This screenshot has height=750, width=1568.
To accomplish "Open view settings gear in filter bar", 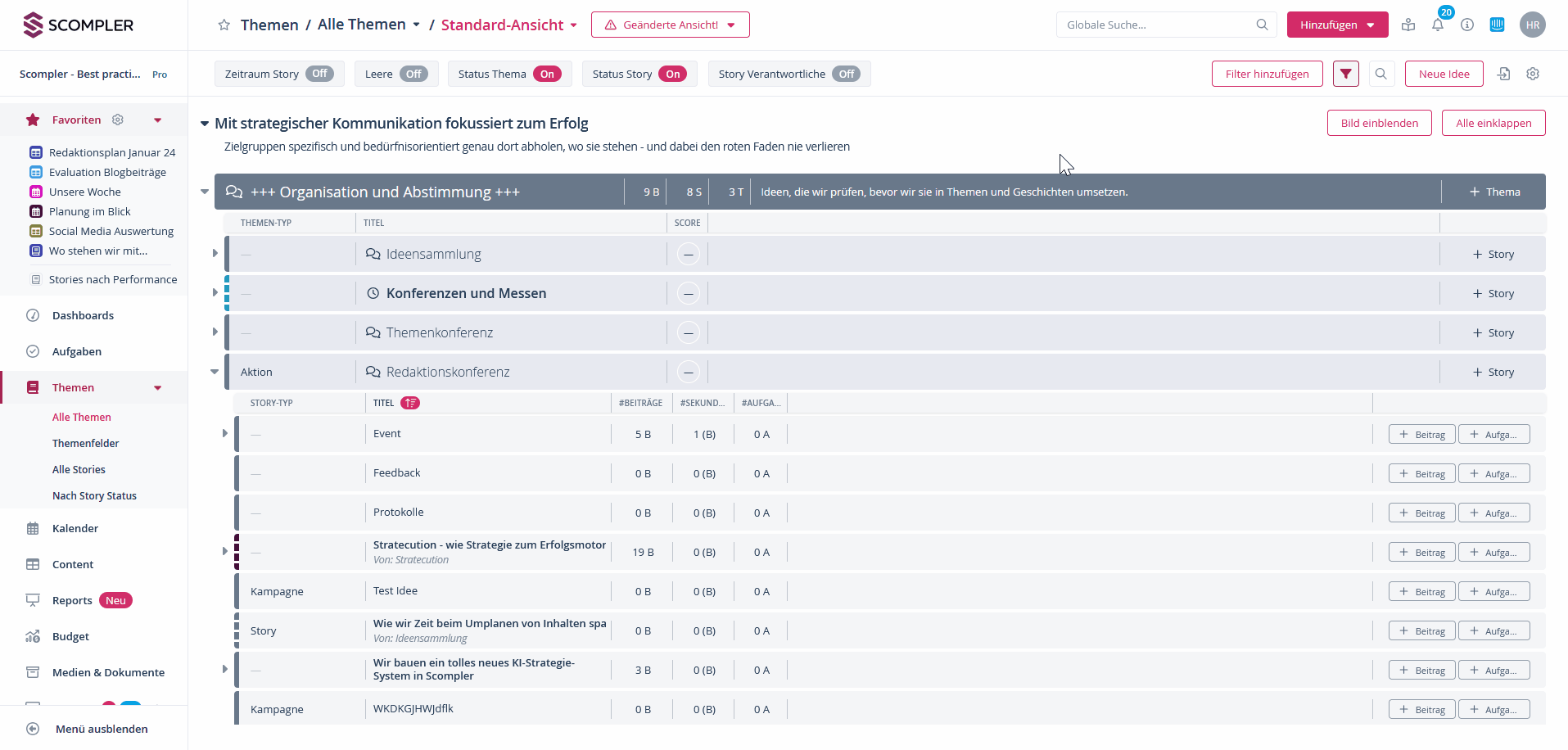I will click(1533, 74).
